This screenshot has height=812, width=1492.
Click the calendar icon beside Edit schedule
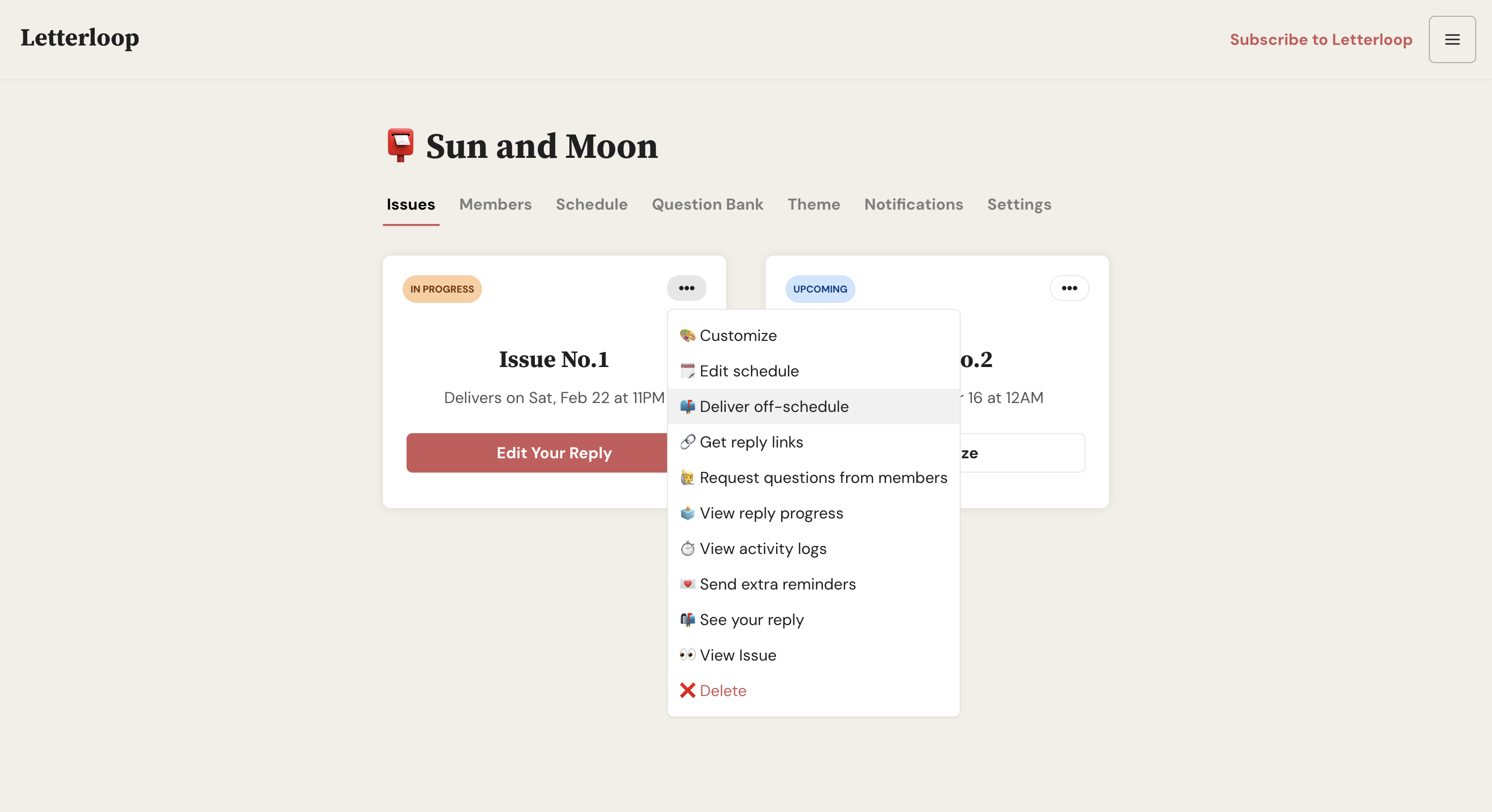coord(687,370)
